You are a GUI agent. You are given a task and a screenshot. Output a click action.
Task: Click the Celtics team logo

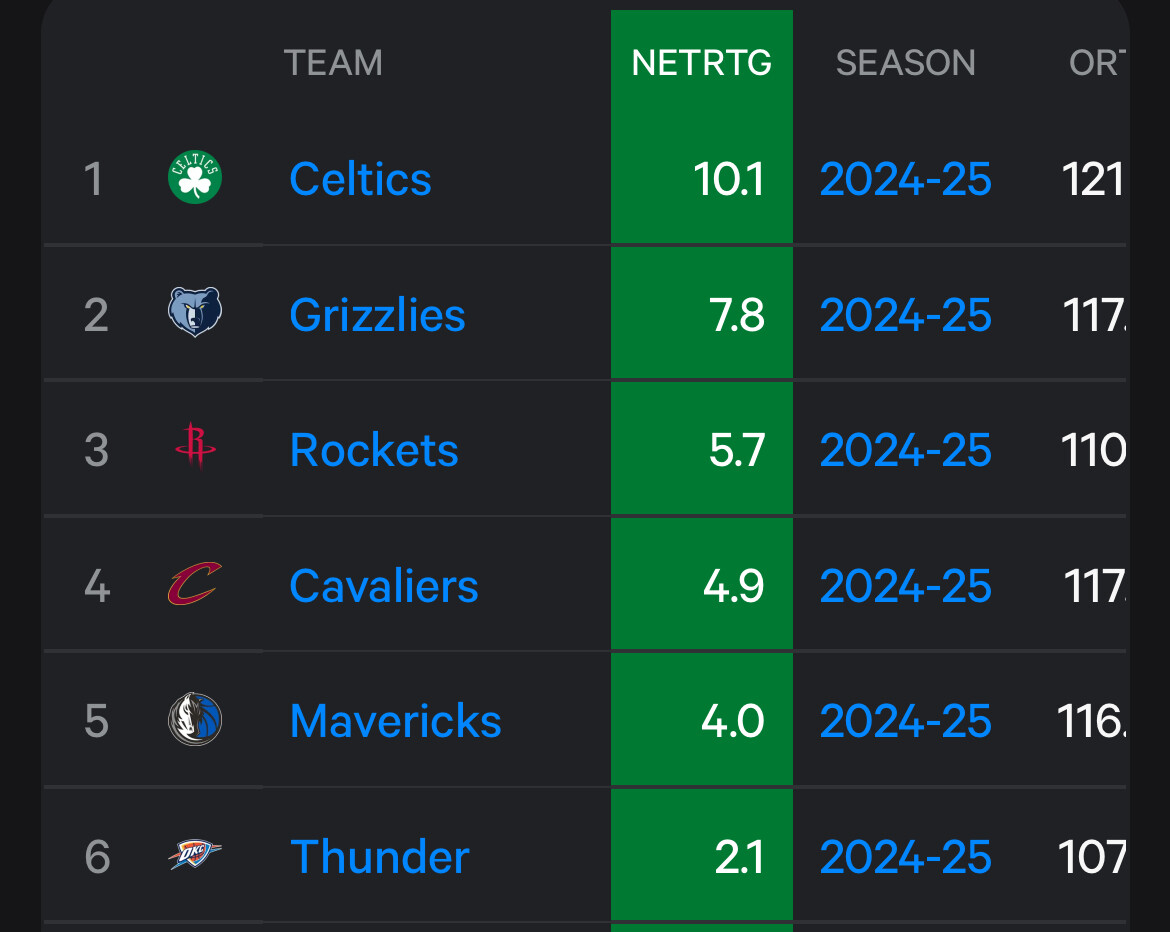[x=195, y=178]
